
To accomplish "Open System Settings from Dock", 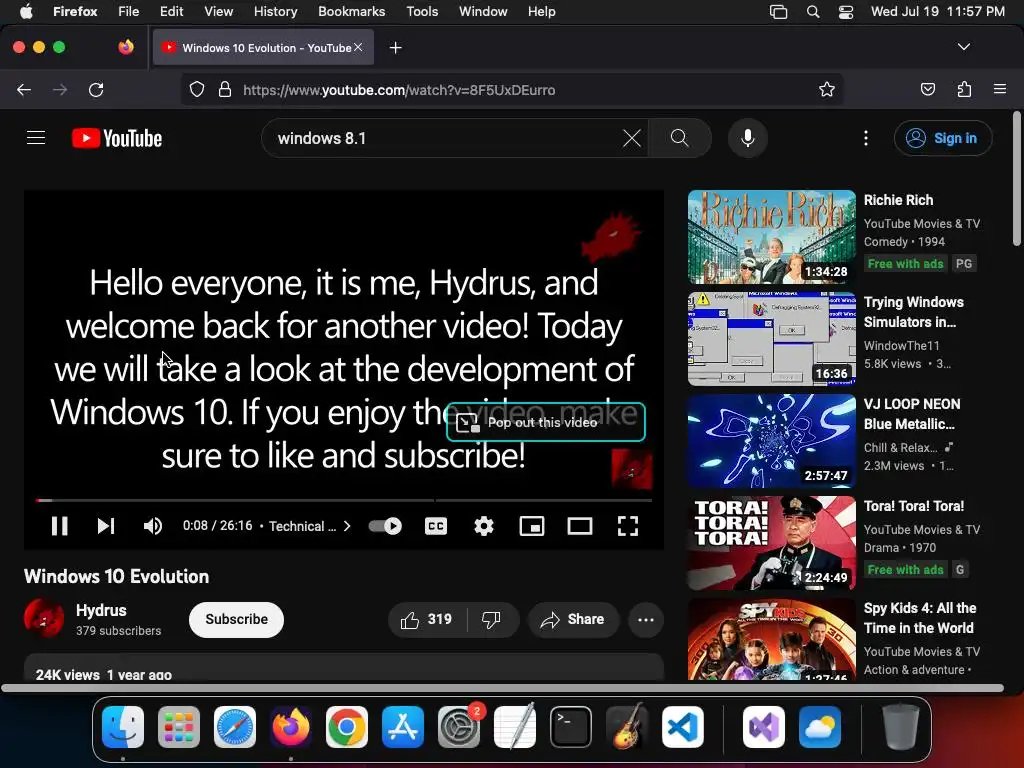I will (459, 727).
